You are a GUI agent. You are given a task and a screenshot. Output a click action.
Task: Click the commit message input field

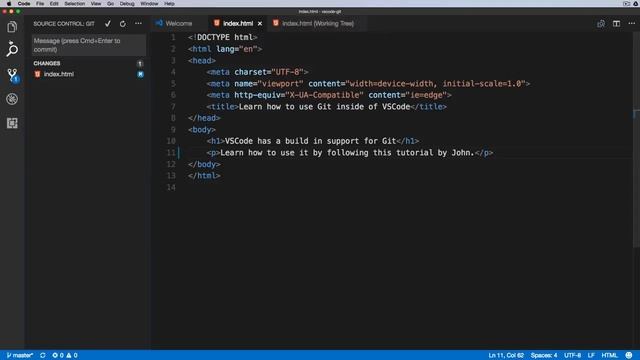(89, 45)
